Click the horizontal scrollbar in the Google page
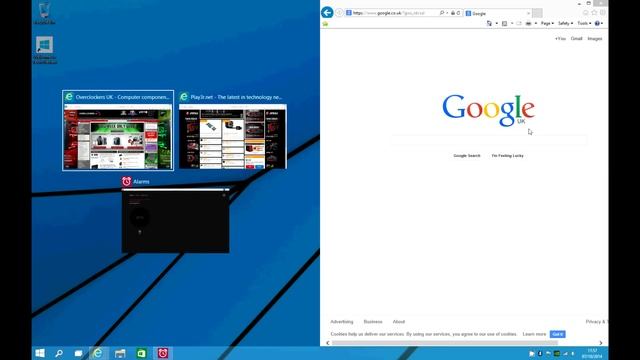The width and height of the screenshot is (640, 360). (x=445, y=343)
